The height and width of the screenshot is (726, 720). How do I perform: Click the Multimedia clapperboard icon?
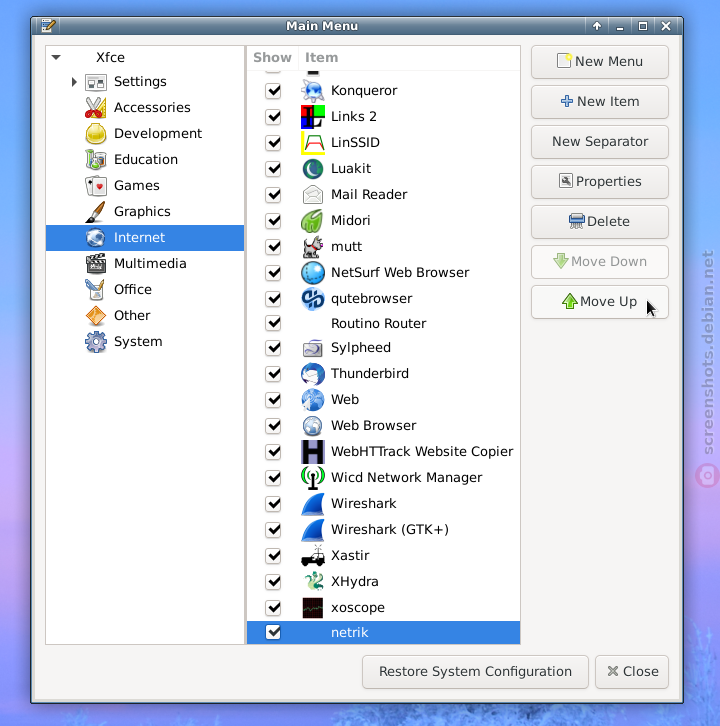pyautogui.click(x=96, y=263)
